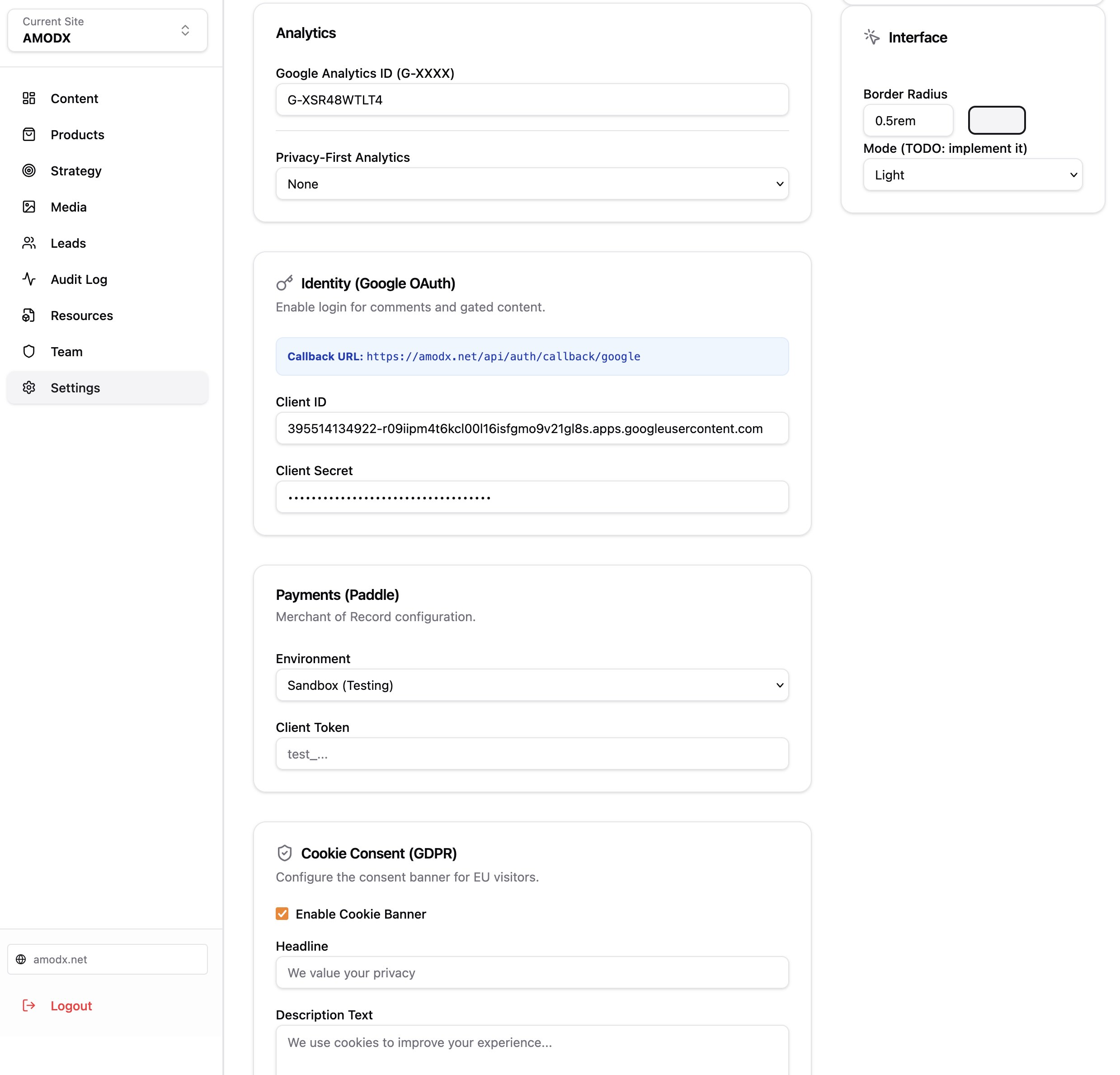Select the Products icon in the sidebar
Viewport: 1120px width, 1075px height.
coord(29,134)
